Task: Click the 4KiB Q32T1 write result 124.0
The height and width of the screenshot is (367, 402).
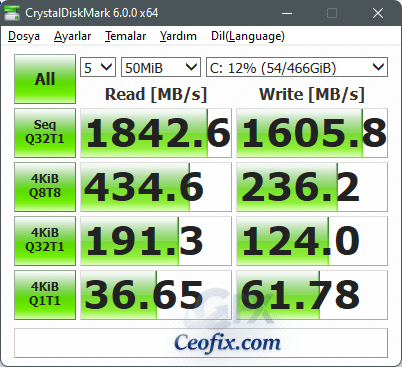Action: (312, 241)
